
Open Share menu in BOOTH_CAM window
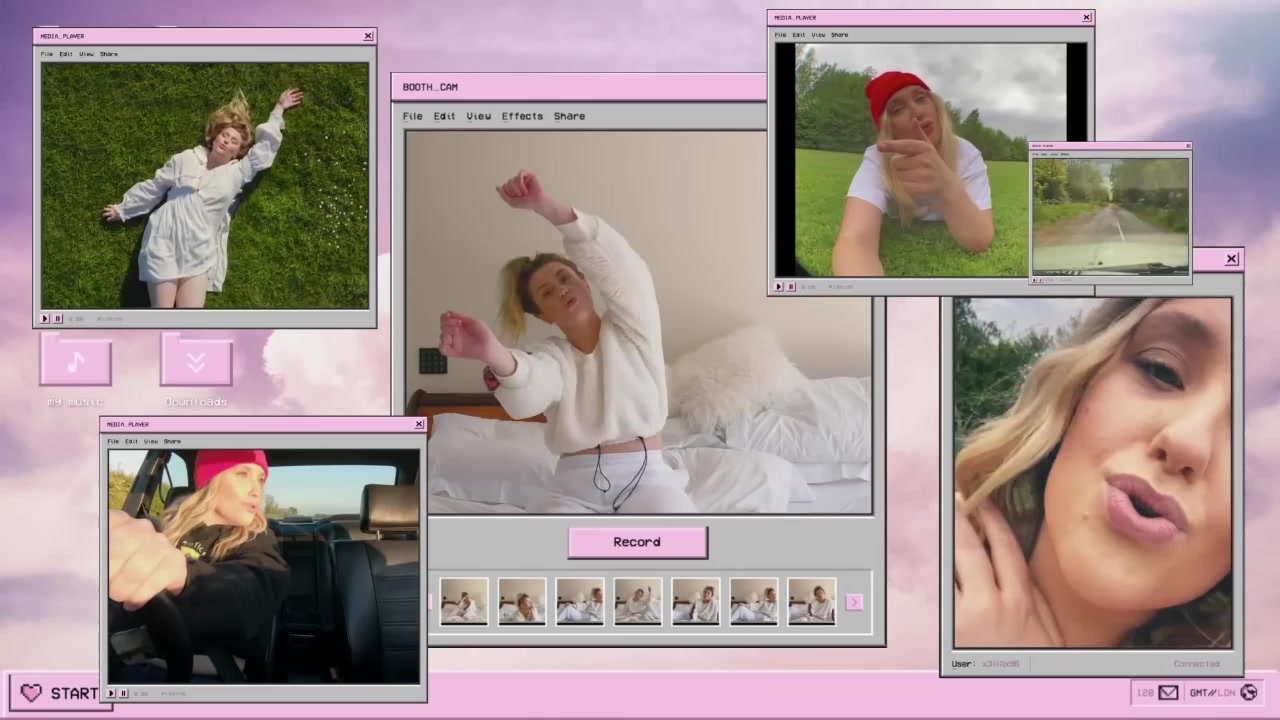pos(569,116)
